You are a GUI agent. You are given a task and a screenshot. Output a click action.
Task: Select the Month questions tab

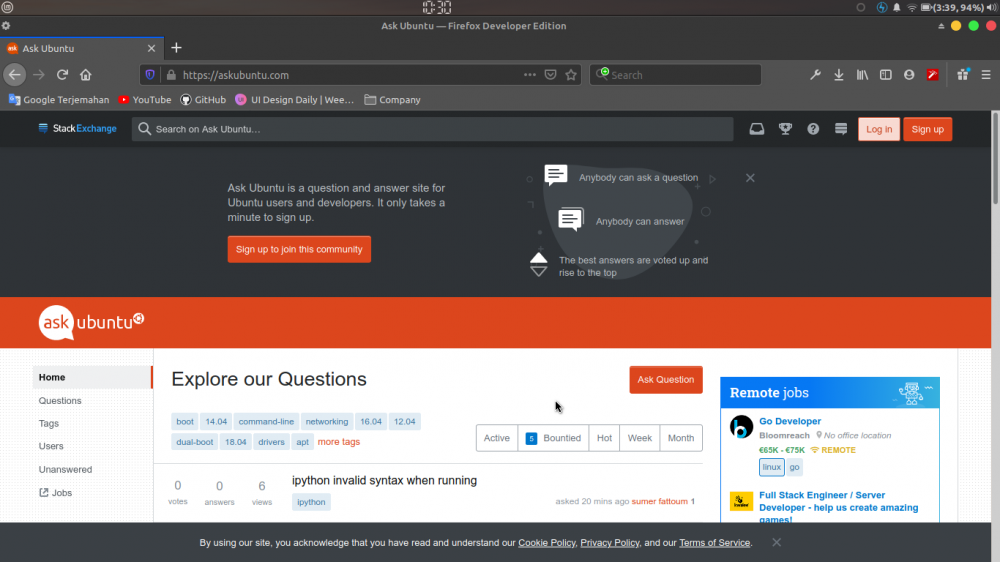pos(680,438)
